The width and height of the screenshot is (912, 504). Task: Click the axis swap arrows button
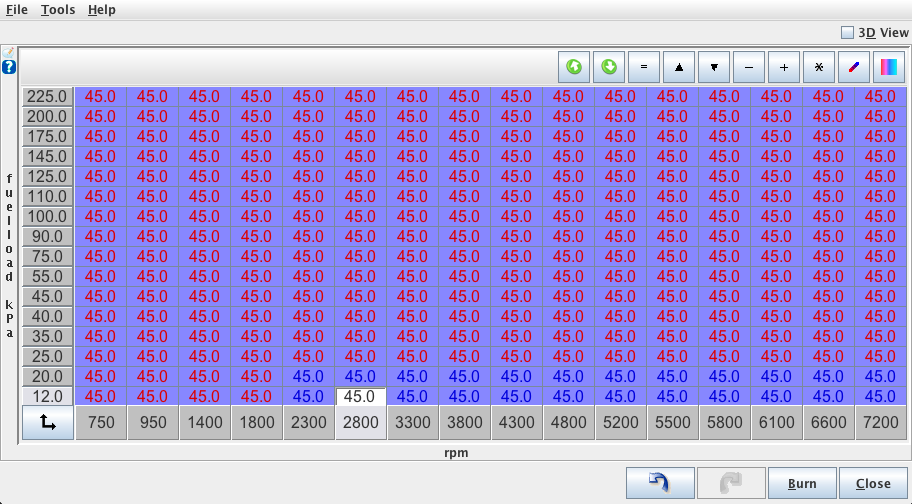(x=48, y=423)
